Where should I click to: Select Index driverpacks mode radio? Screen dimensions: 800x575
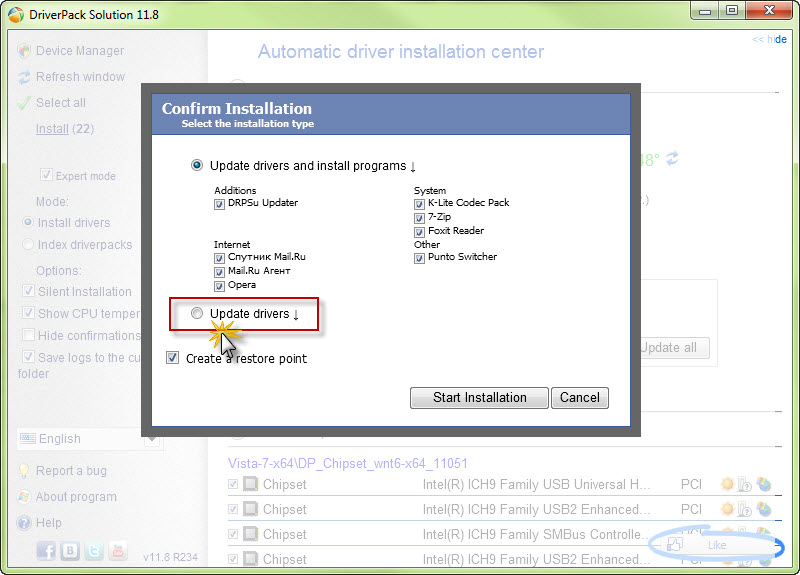coord(28,244)
